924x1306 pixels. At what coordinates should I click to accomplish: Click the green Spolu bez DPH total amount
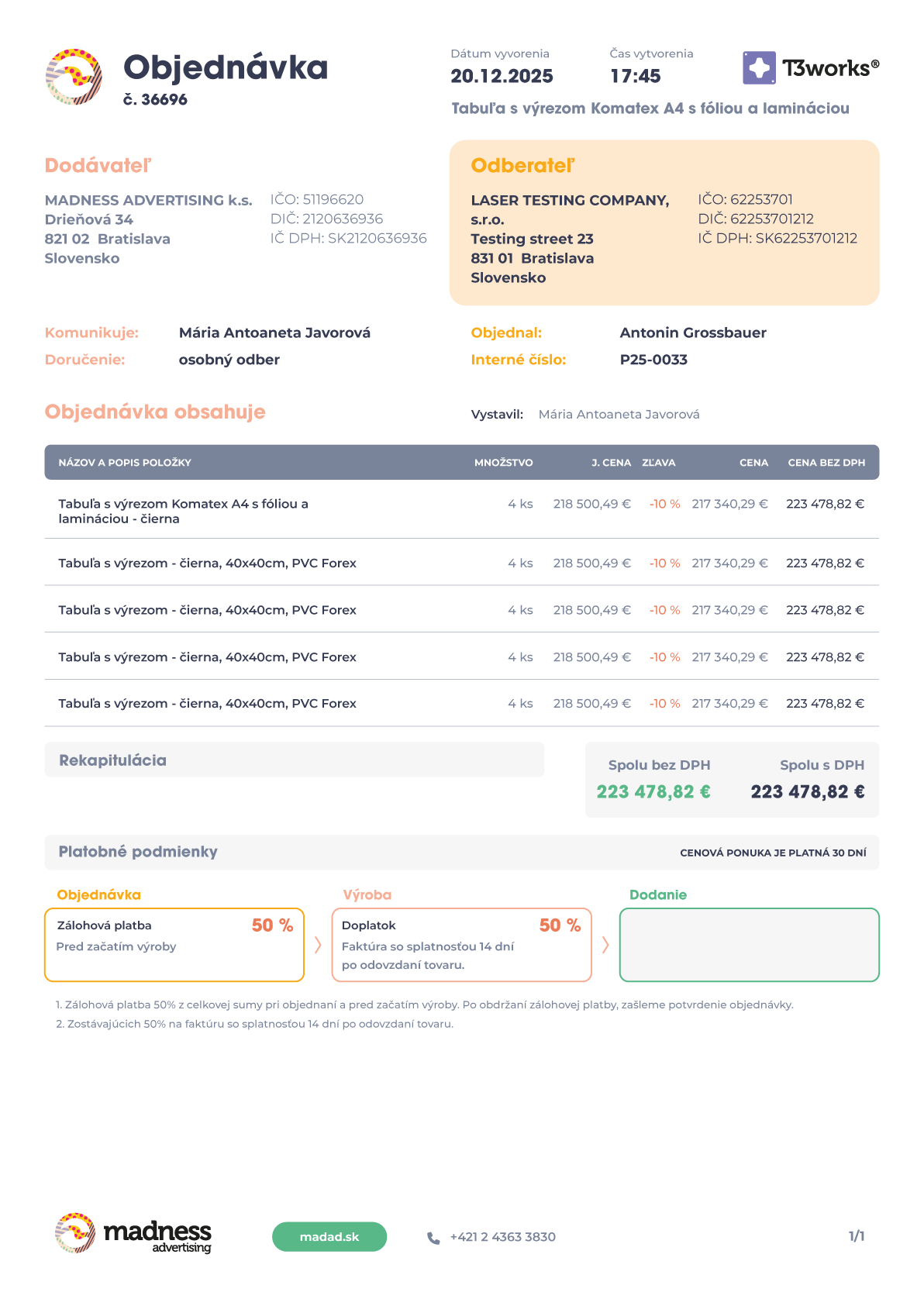point(653,792)
